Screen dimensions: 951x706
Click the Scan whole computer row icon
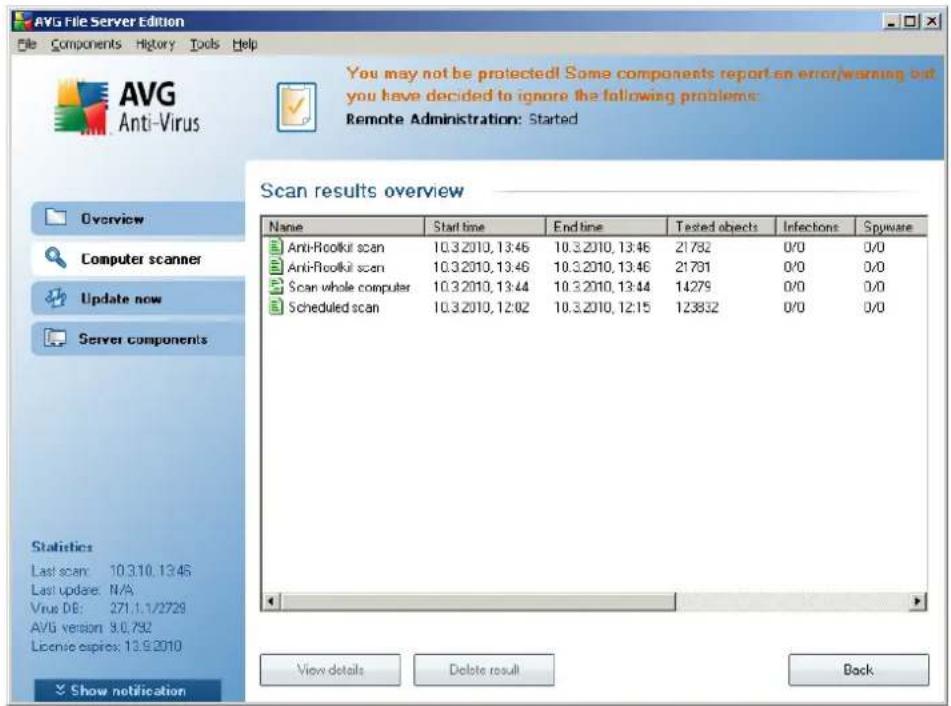click(x=276, y=287)
